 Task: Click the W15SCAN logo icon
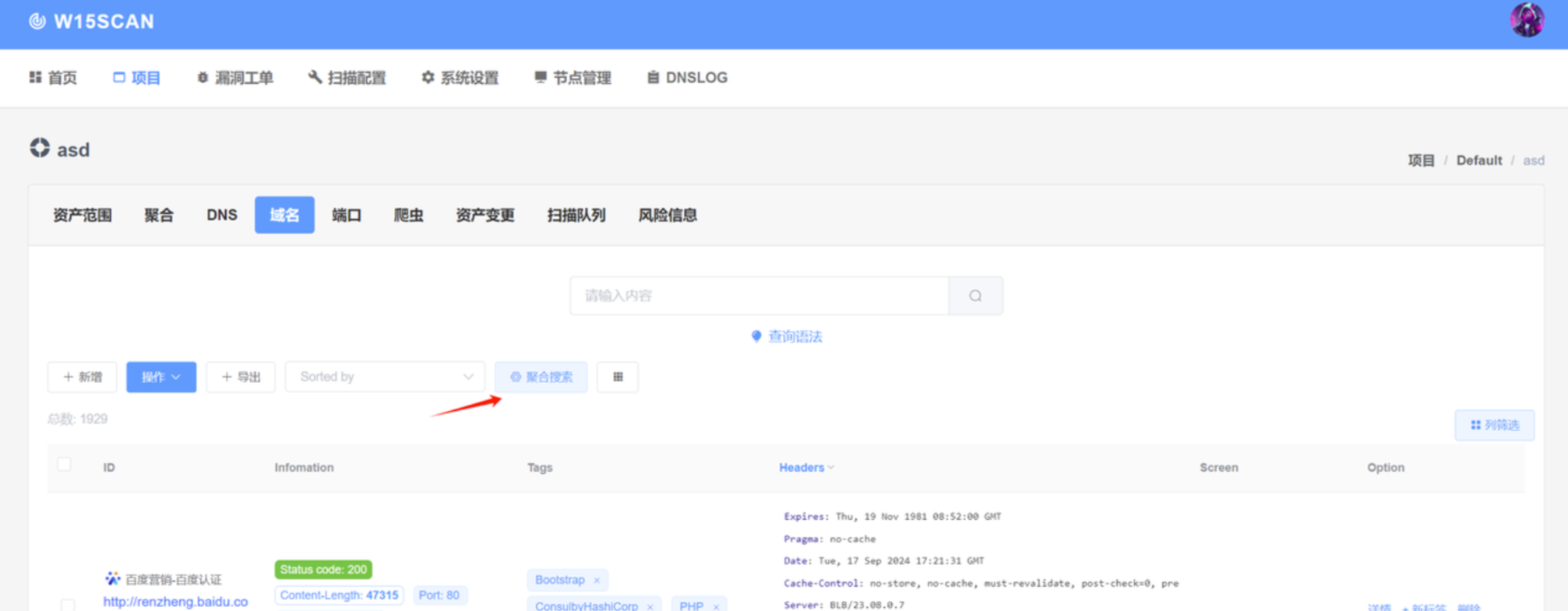pyautogui.click(x=37, y=21)
